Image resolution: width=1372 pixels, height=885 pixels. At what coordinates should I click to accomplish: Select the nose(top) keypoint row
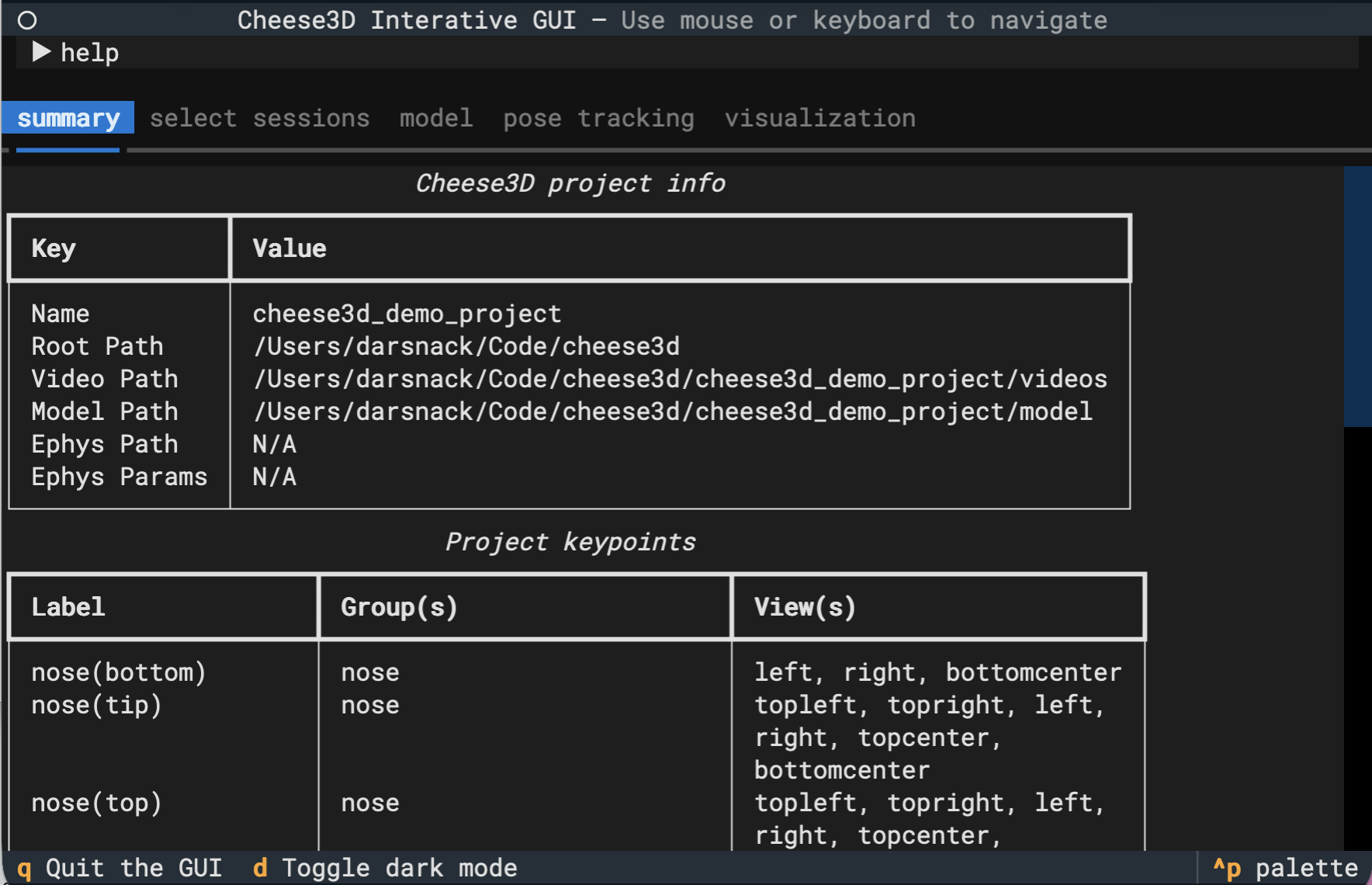(96, 803)
